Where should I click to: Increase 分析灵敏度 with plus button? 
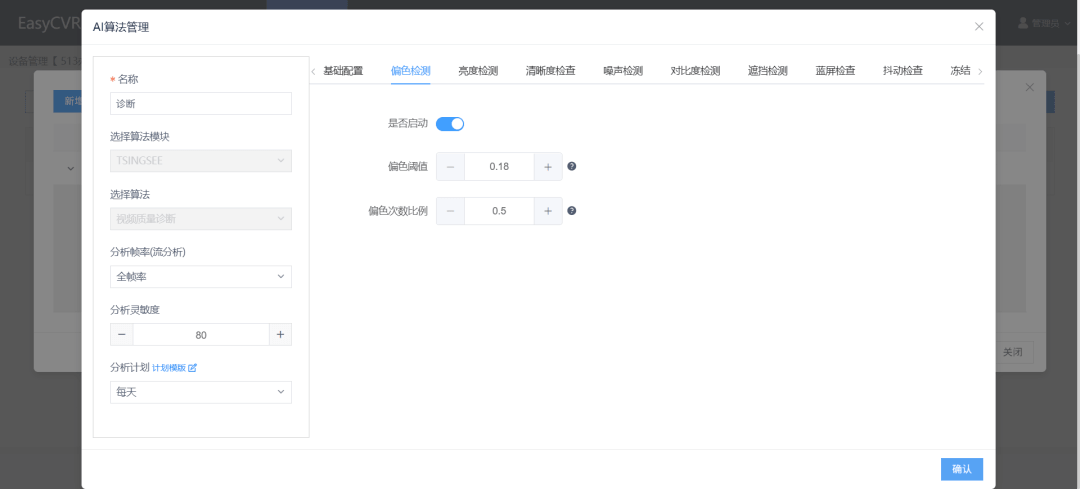click(280, 335)
